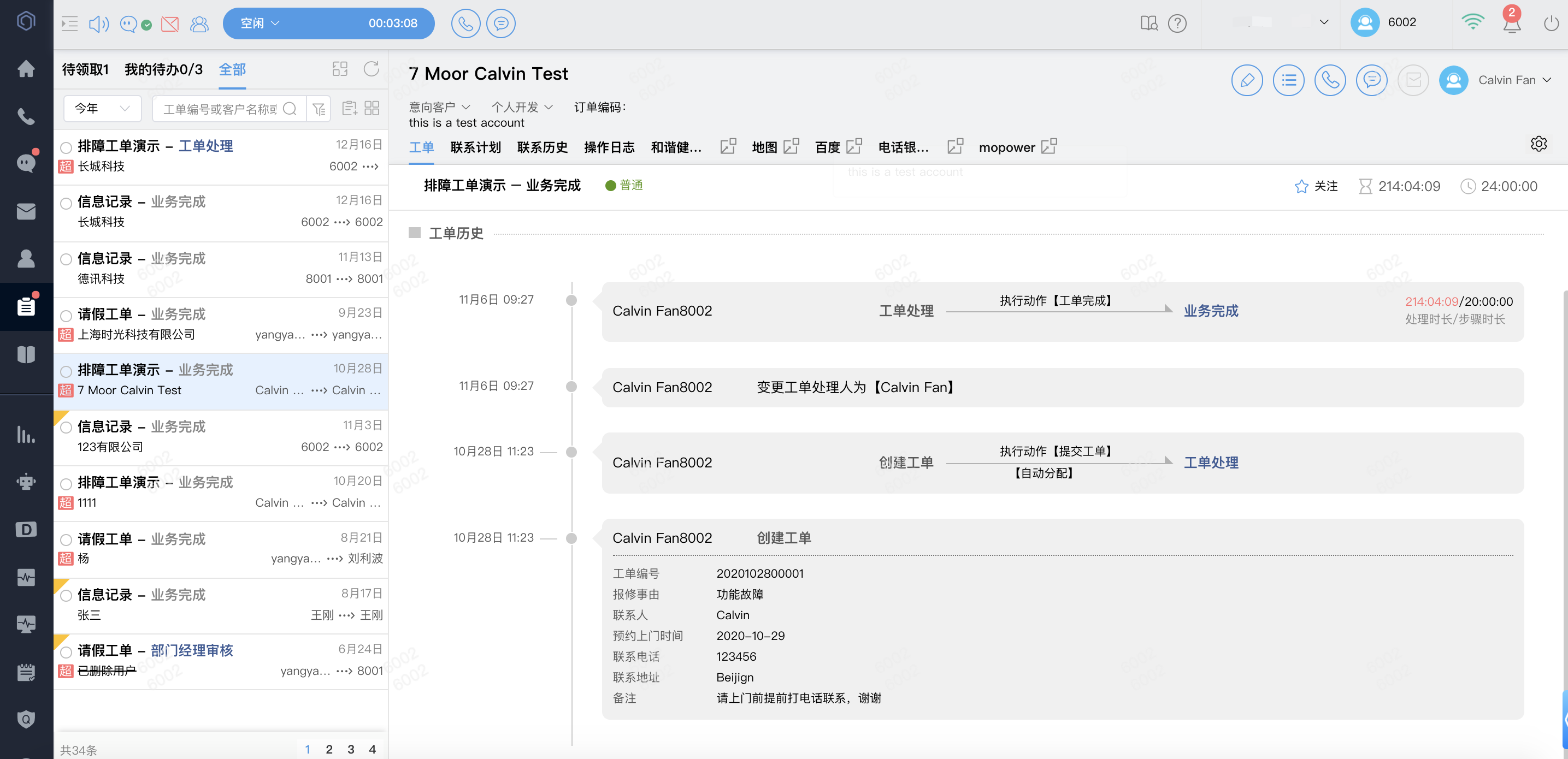Expand the 个人开发 dropdown

pyautogui.click(x=522, y=107)
